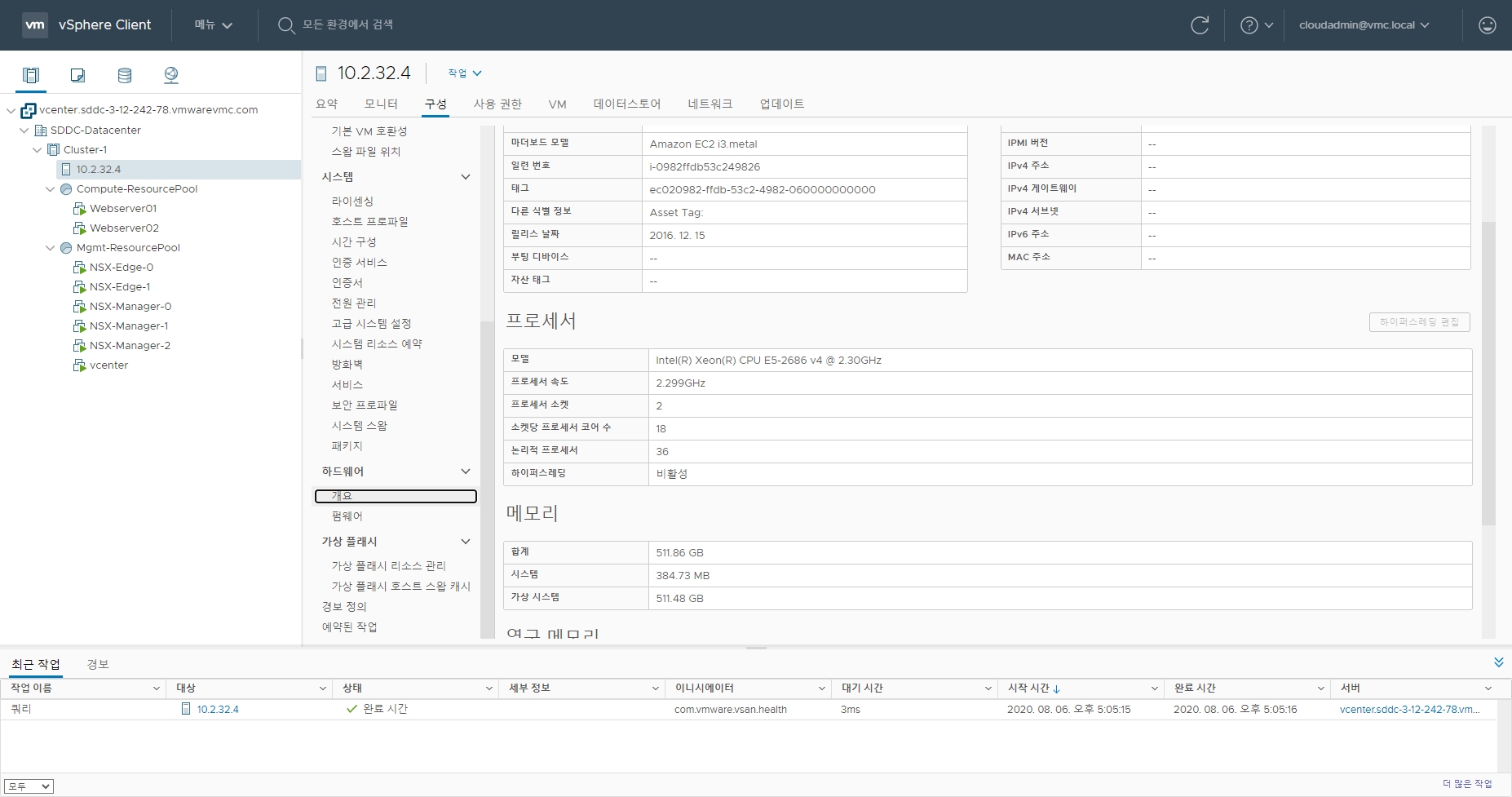
Task: Click the vm logo in the header
Action: (35, 24)
